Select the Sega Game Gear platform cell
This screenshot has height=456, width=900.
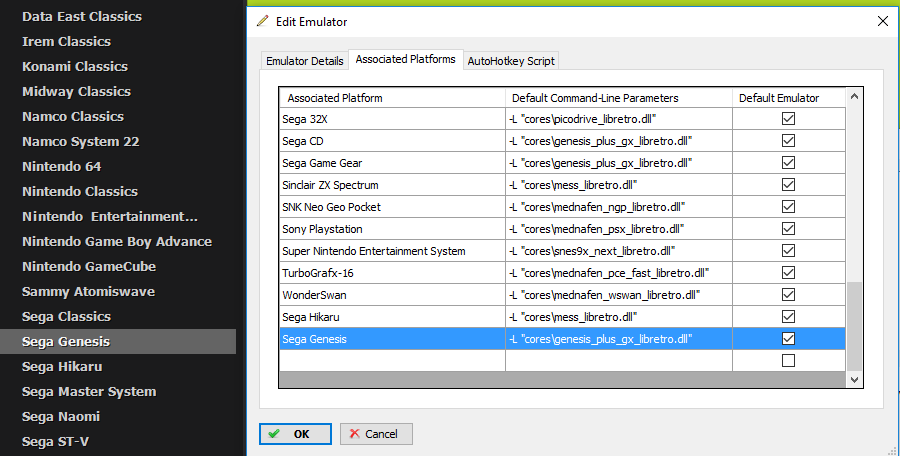coord(392,163)
